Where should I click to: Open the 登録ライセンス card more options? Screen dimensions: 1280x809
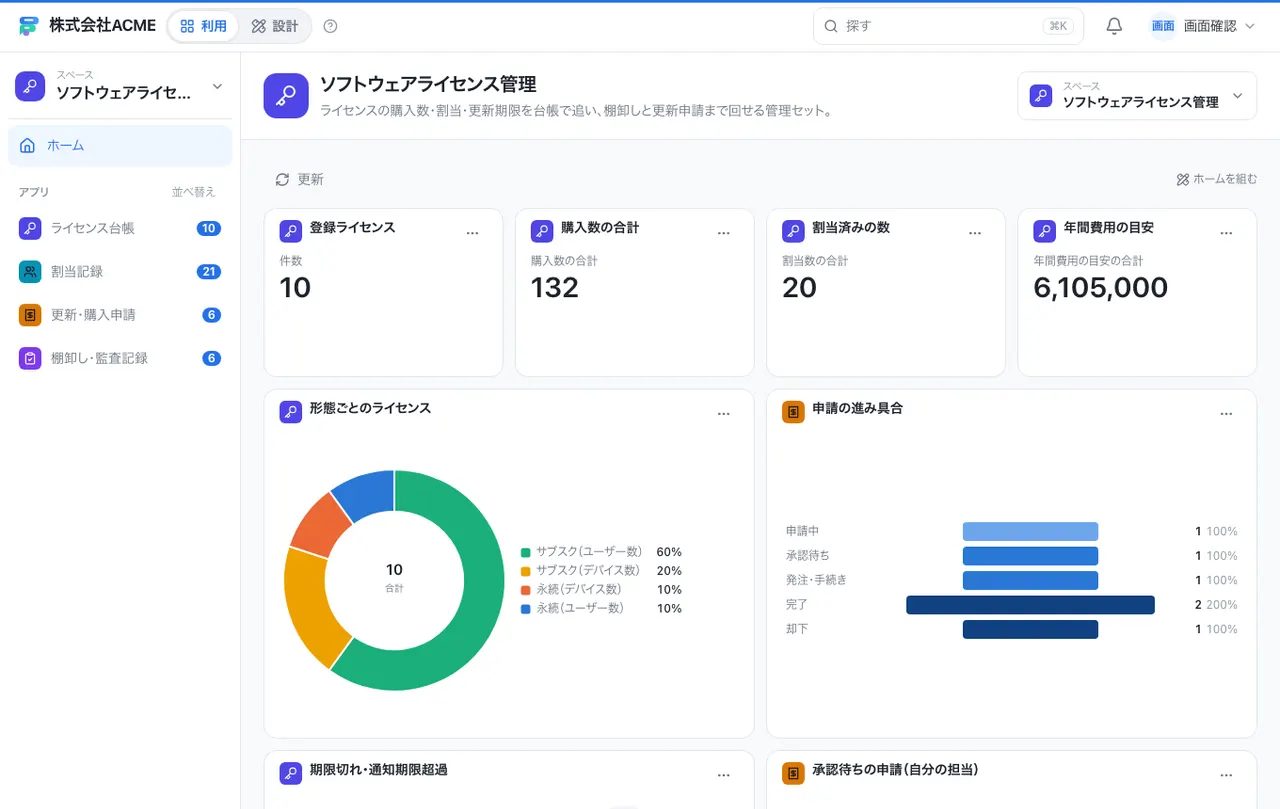click(x=473, y=232)
